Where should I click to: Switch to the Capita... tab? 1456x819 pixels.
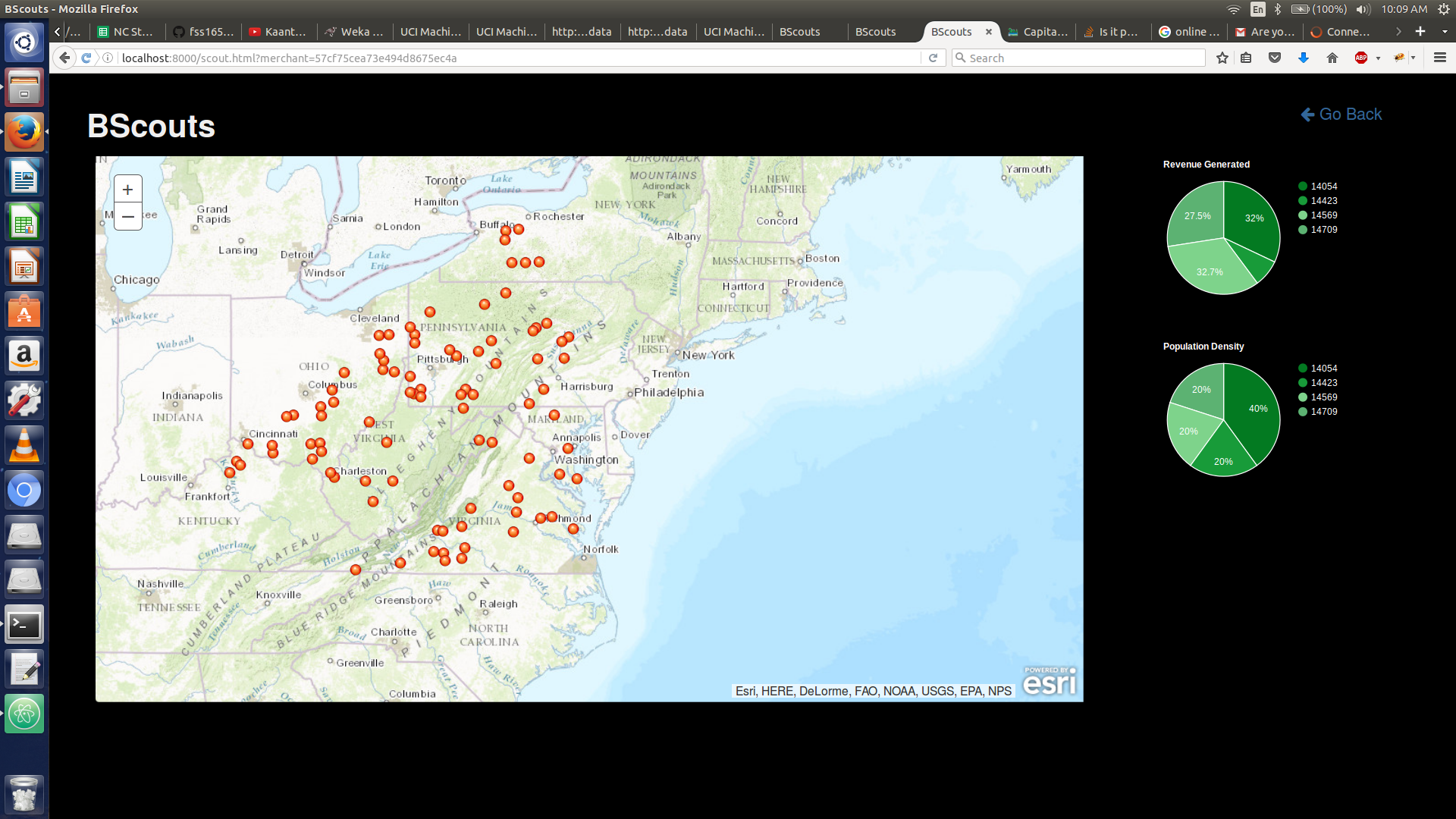click(x=1038, y=32)
